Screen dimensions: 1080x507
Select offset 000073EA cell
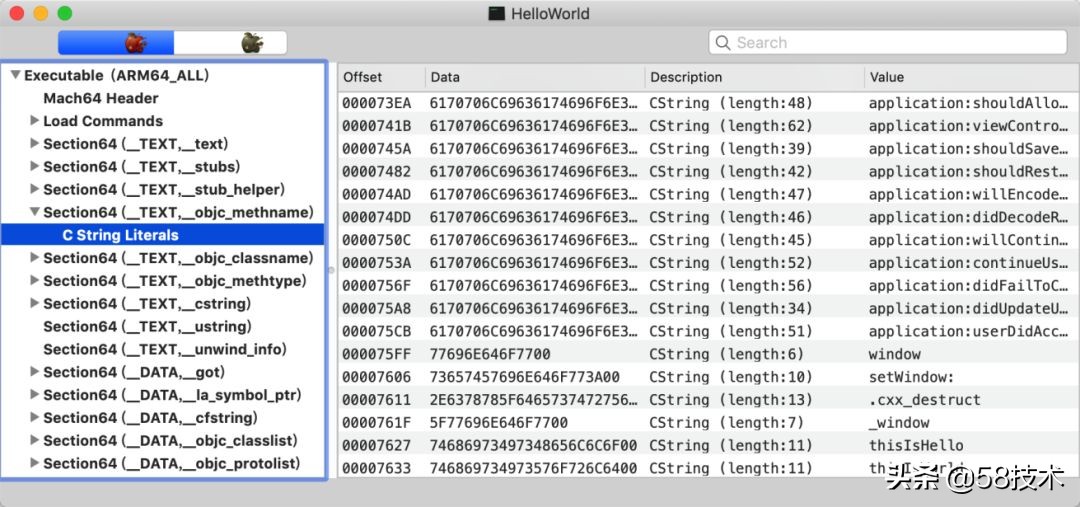(x=376, y=103)
